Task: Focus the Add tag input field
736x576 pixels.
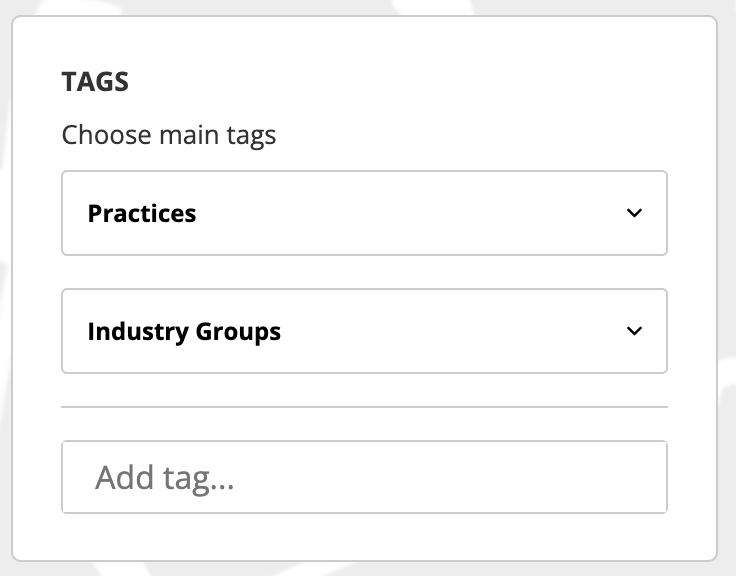Action: (x=364, y=478)
